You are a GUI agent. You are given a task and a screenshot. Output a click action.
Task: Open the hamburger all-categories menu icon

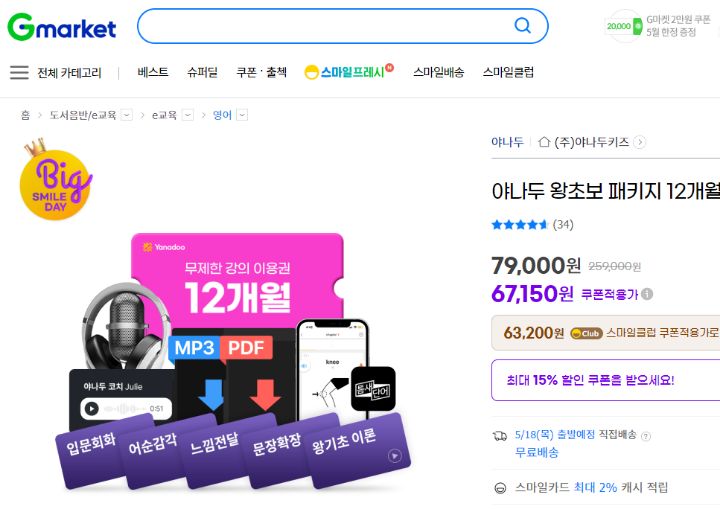(x=19, y=73)
